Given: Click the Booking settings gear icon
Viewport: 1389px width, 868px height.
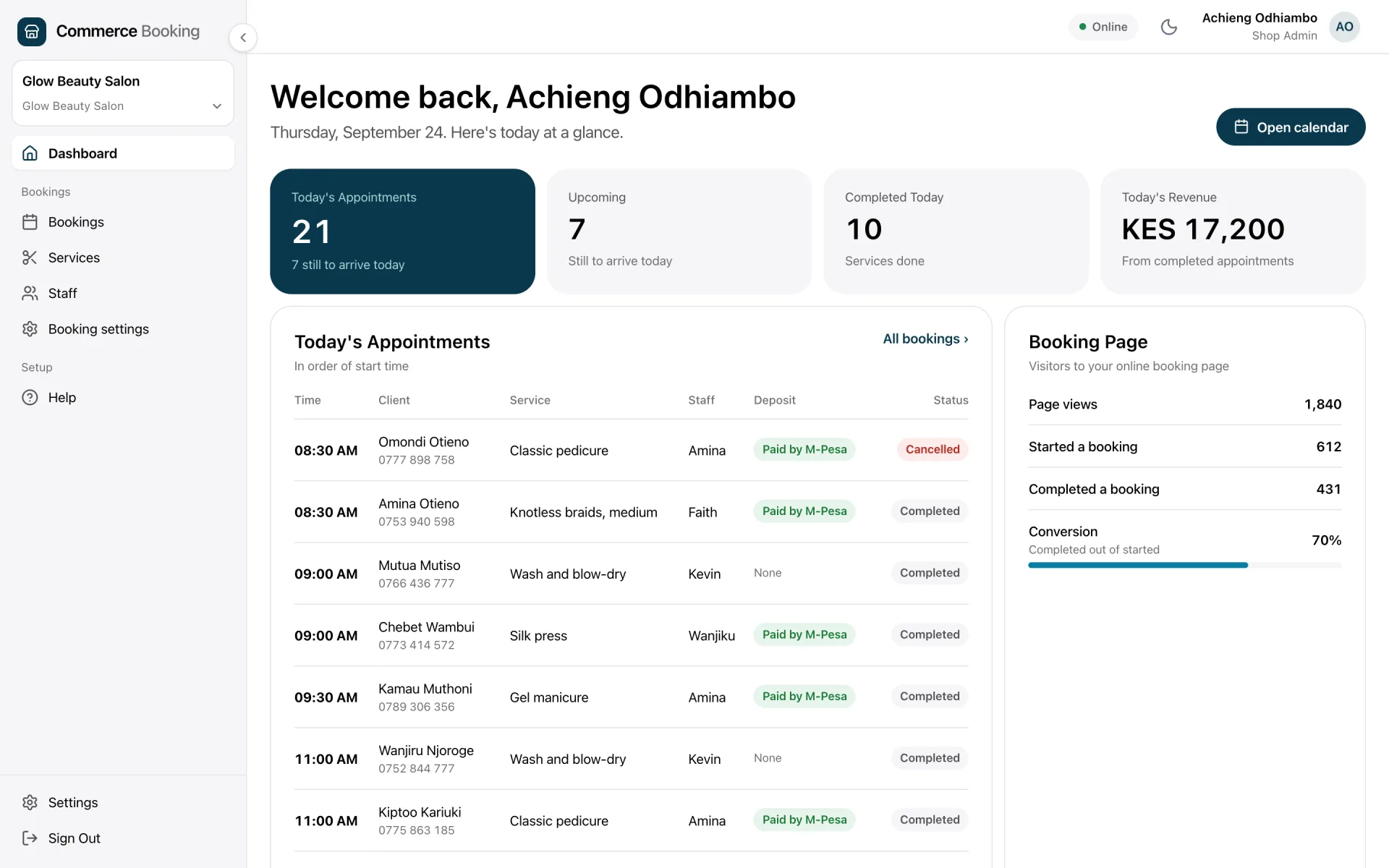Looking at the screenshot, I should pos(30,329).
